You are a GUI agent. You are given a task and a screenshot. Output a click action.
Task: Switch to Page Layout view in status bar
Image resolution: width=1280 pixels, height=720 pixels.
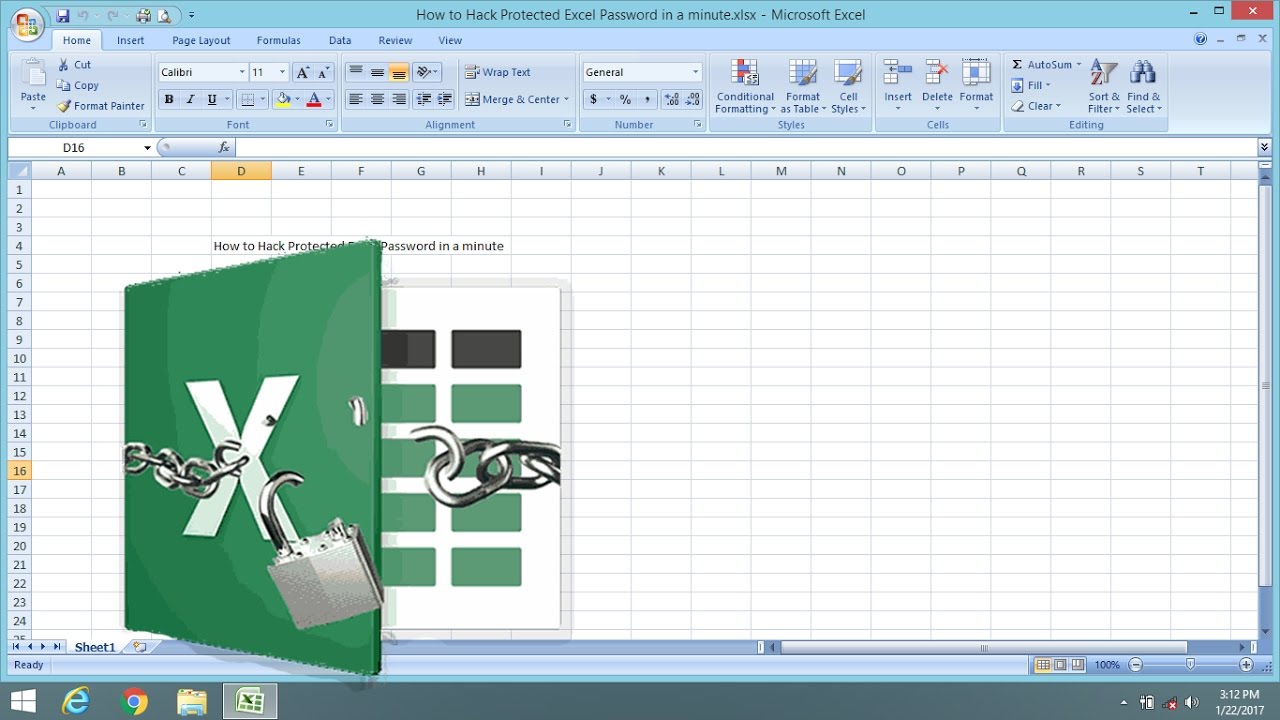pyautogui.click(x=1060, y=665)
